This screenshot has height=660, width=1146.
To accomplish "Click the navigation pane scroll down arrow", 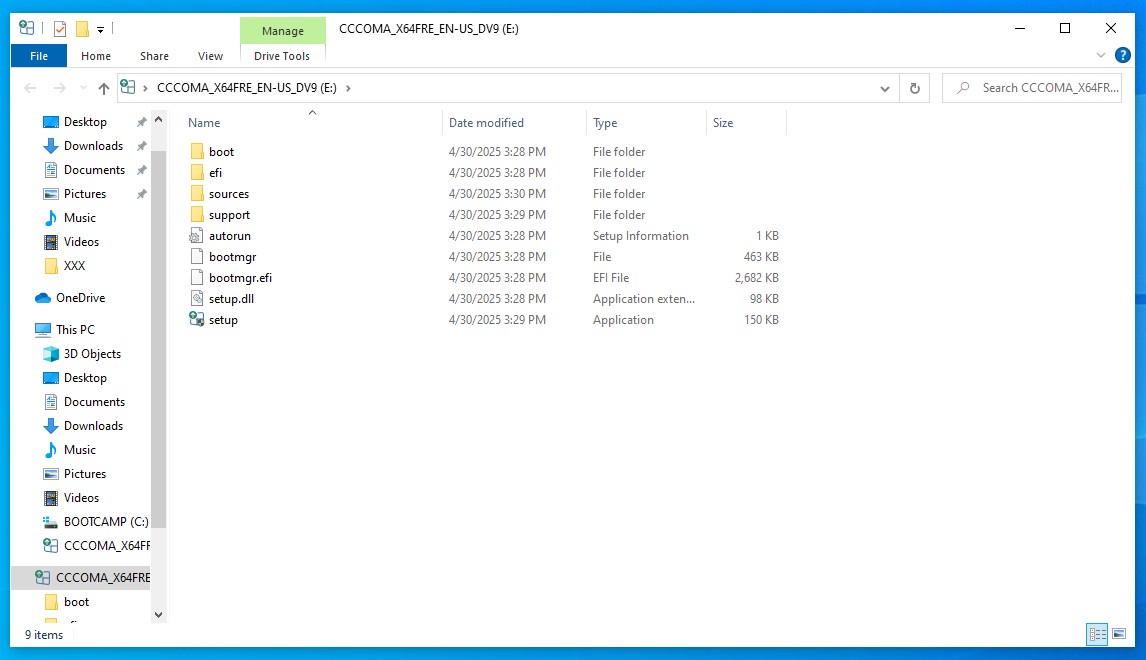I will [x=159, y=615].
